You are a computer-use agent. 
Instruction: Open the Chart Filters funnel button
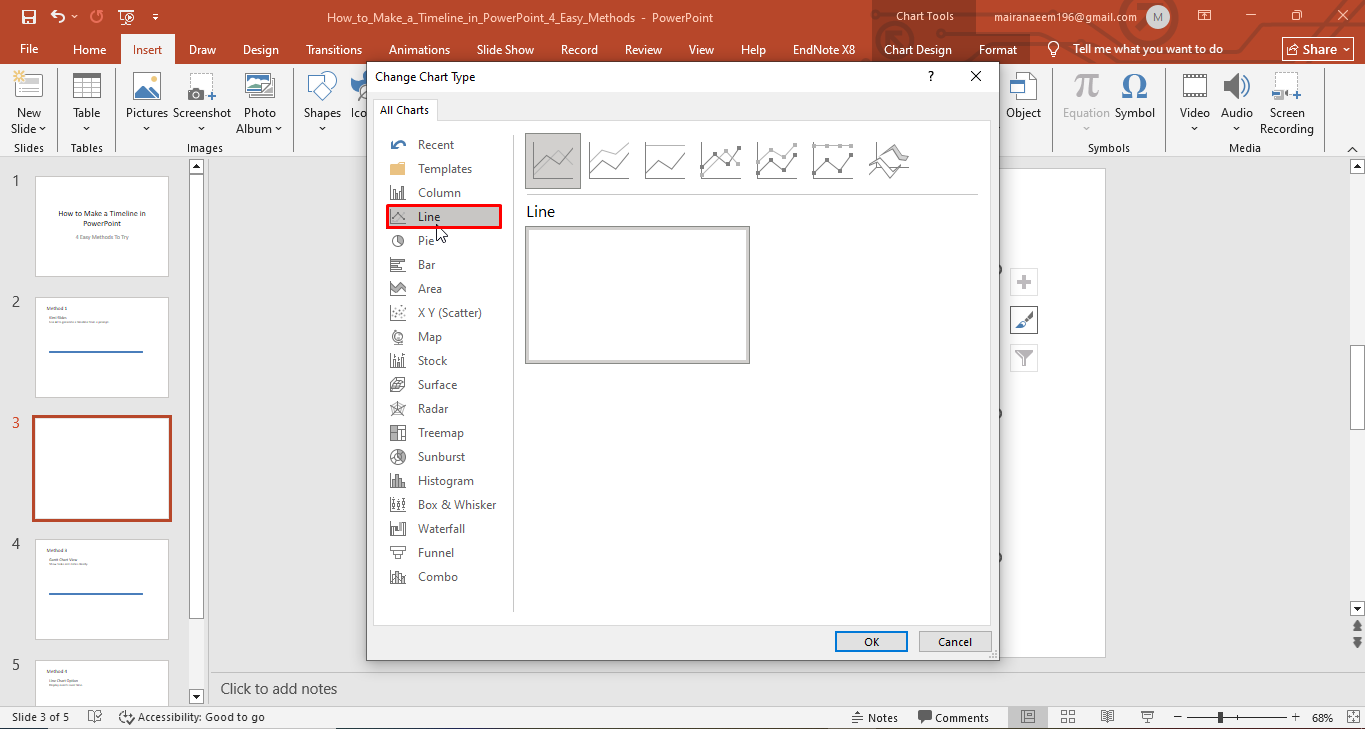[1023, 358]
